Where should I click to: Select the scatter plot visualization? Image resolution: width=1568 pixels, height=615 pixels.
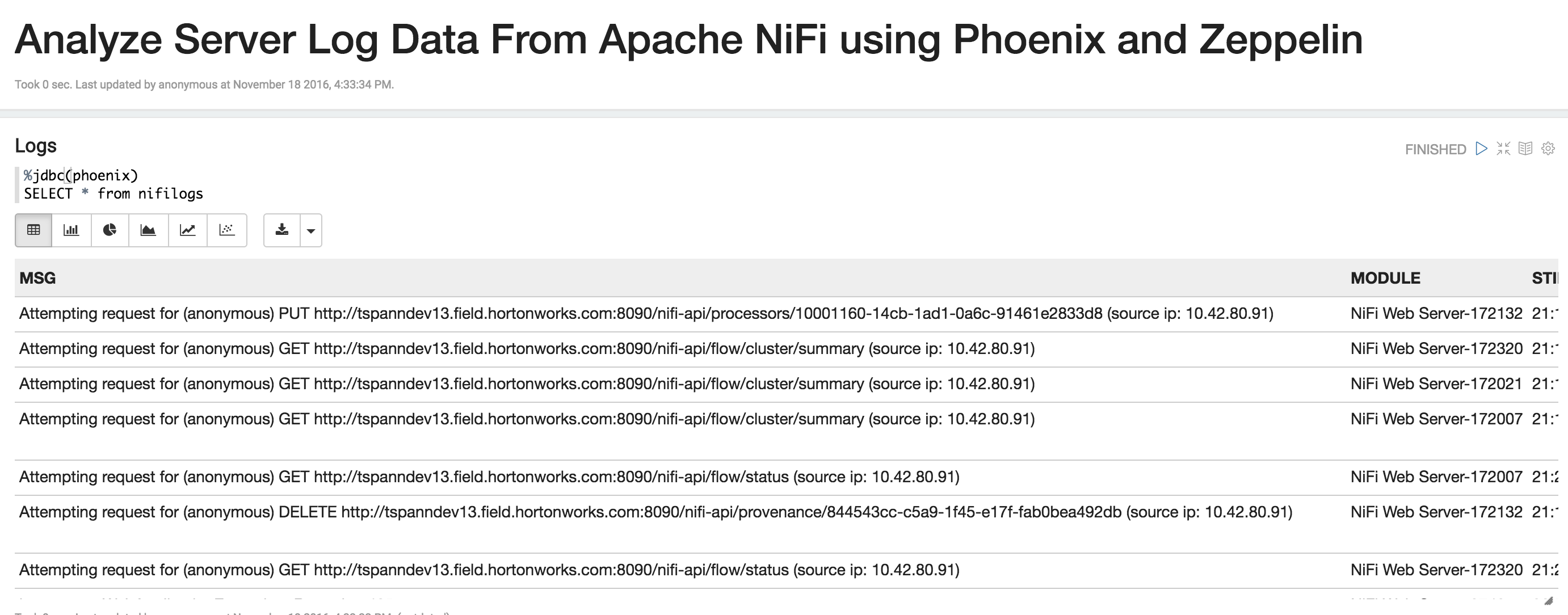226,230
